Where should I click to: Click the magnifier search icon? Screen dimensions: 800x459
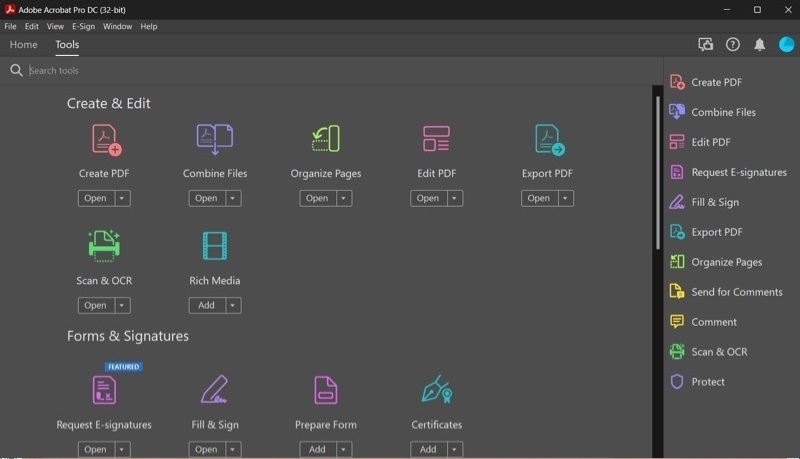pos(16,70)
